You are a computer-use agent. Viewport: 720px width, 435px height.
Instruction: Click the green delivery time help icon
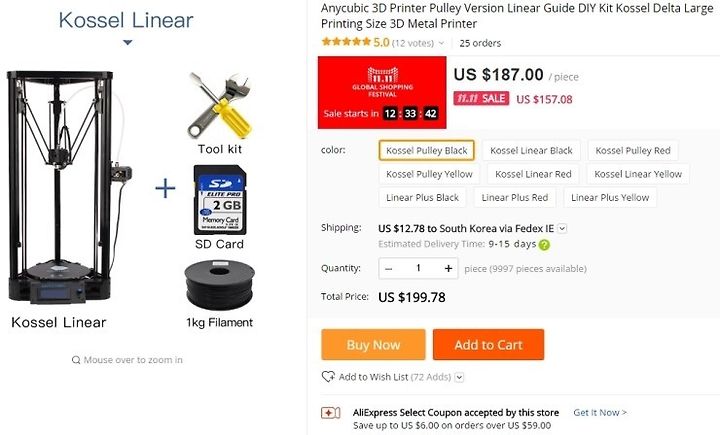(x=544, y=245)
